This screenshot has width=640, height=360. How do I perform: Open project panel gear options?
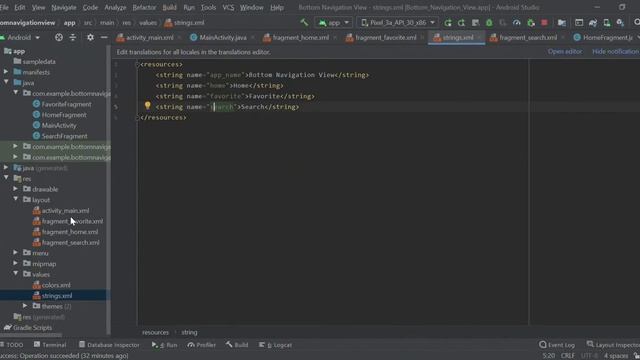[x=90, y=38]
